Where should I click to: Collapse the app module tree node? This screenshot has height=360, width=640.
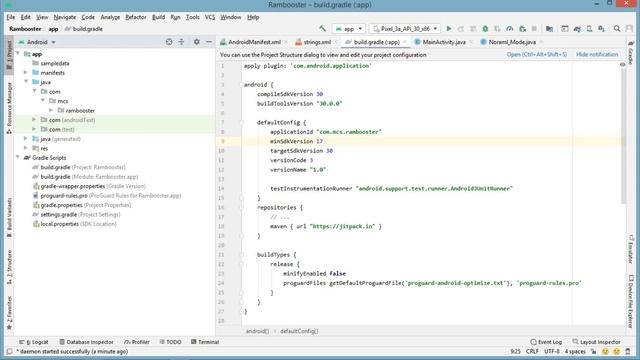(18, 53)
